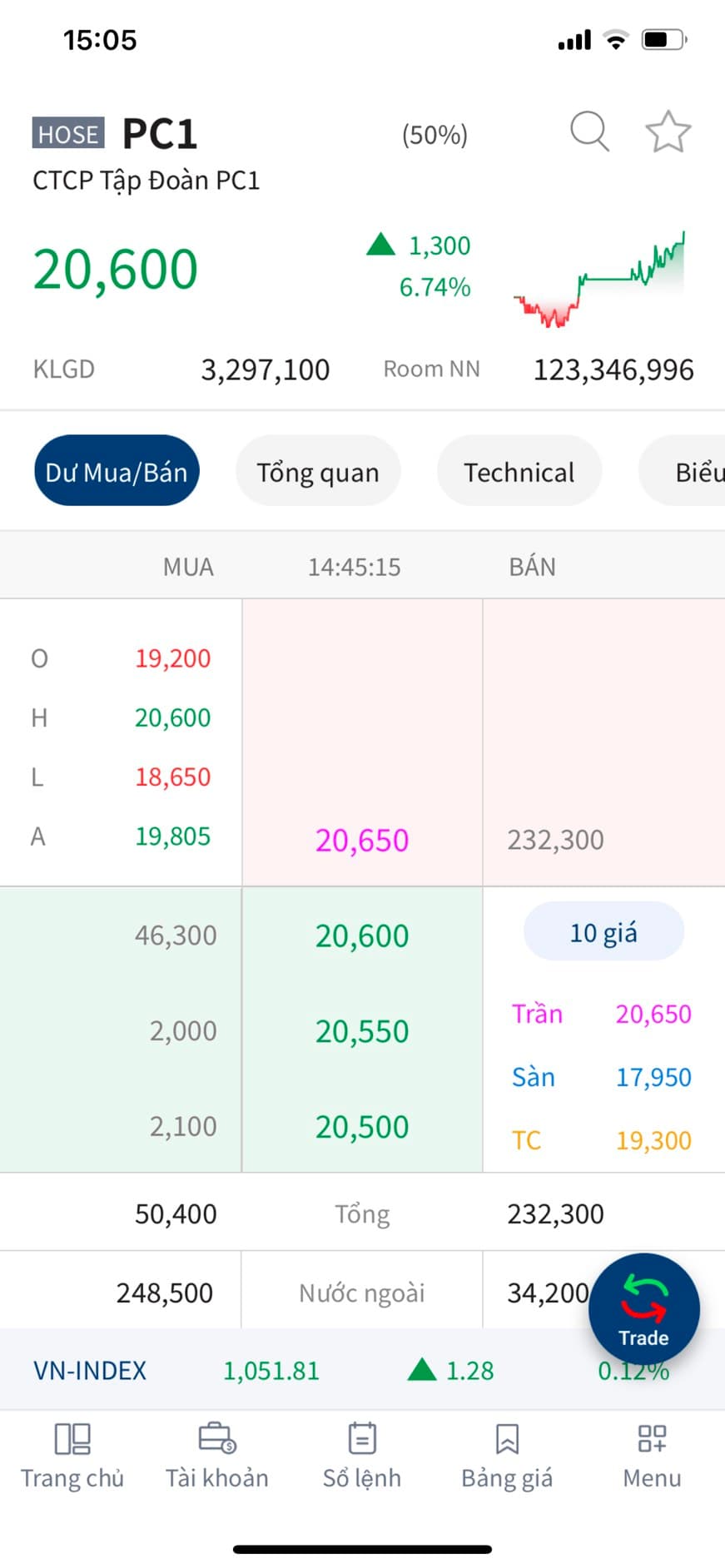Image resolution: width=725 pixels, height=1568 pixels.
Task: Expand to 10 giá price levels
Action: [603, 932]
